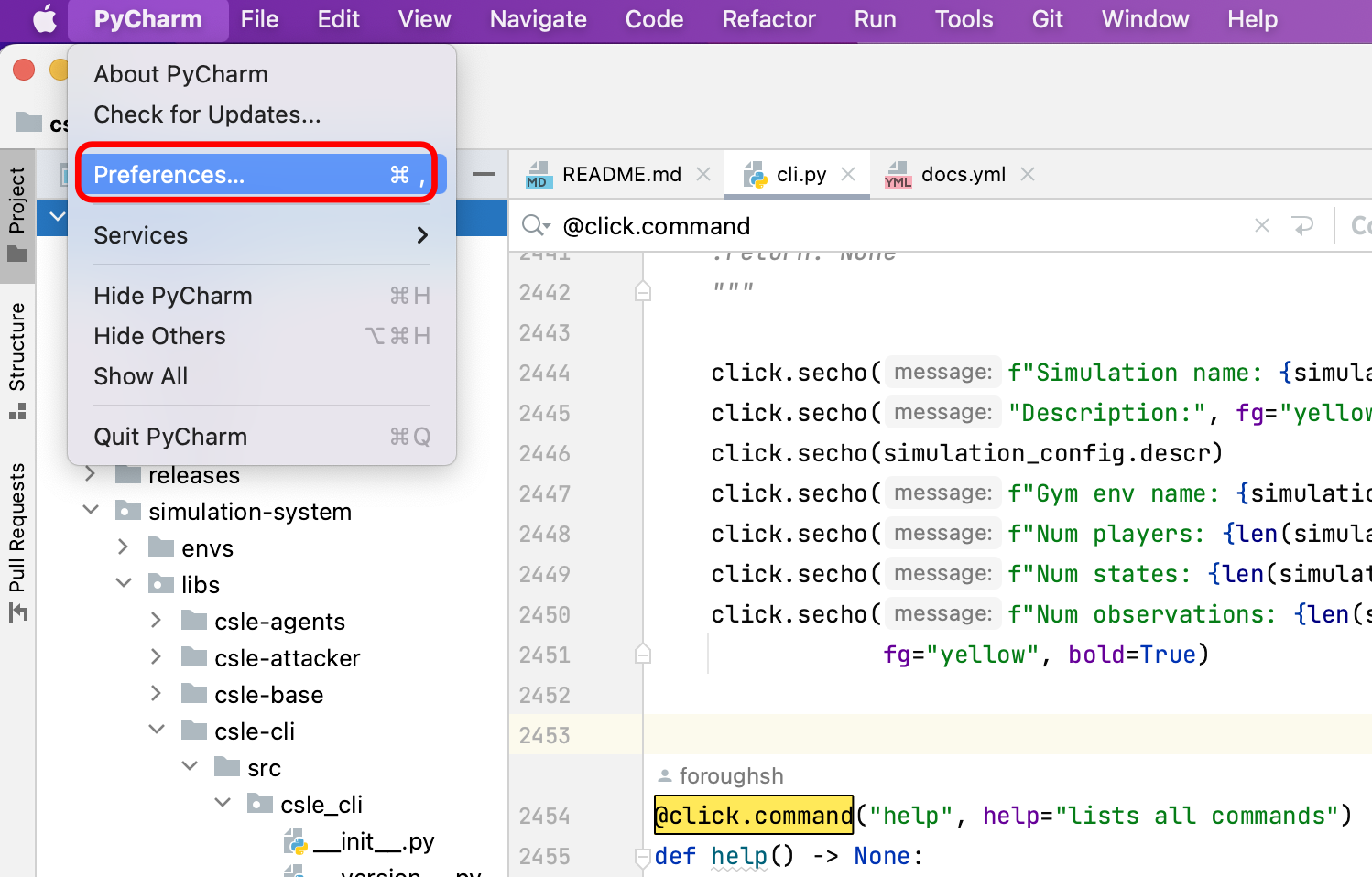The width and height of the screenshot is (1372, 877).
Task: Collapse the project panel with minus icon
Action: click(484, 174)
